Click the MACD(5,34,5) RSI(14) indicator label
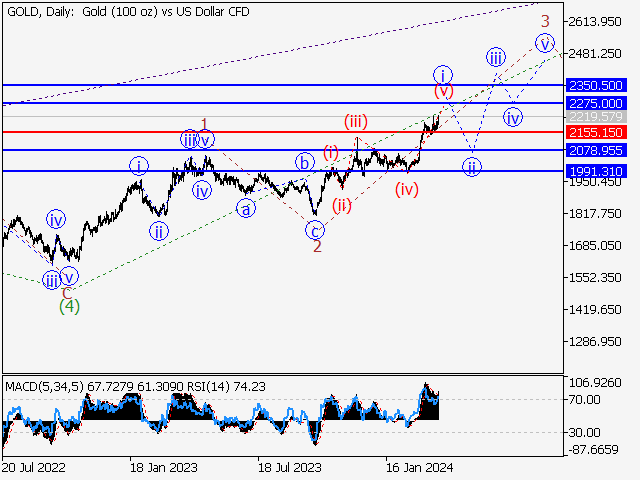The width and height of the screenshot is (640, 480). click(136, 386)
